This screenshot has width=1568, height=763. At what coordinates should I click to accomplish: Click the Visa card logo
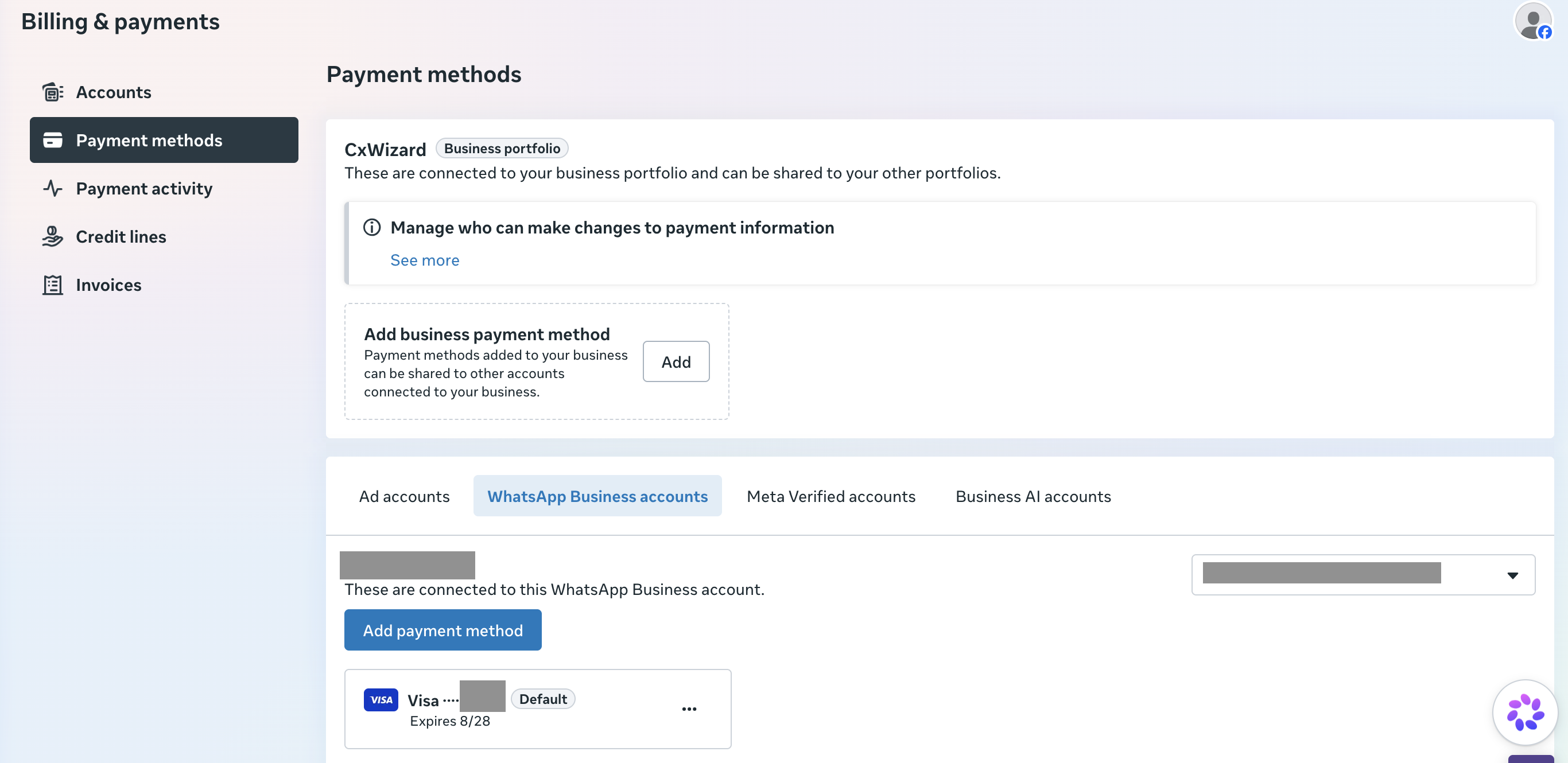coord(381,699)
